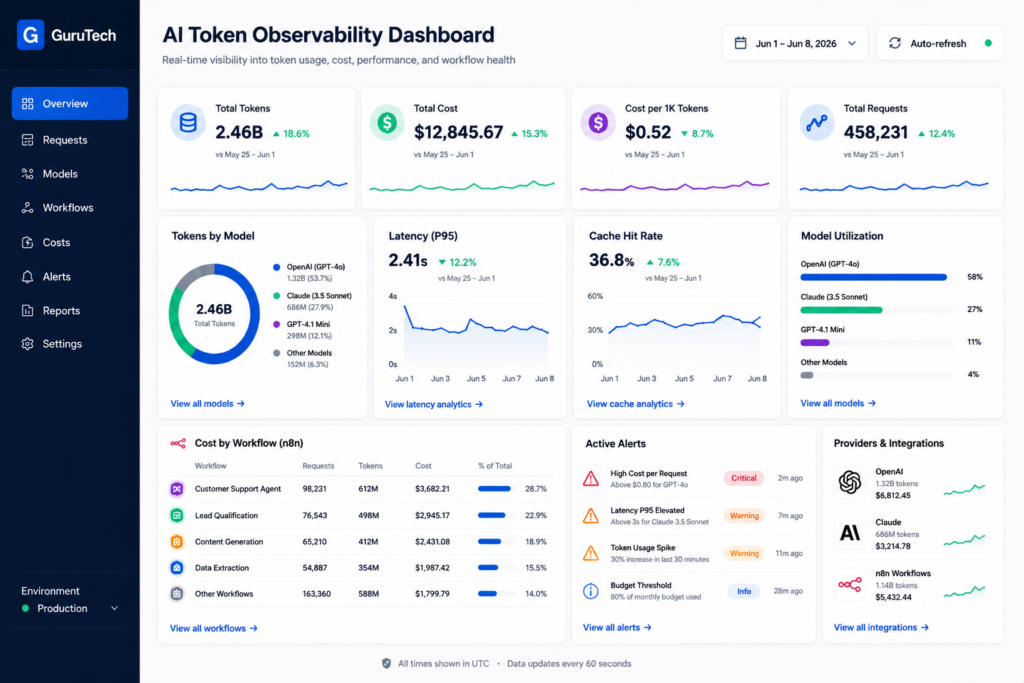Click the Budget Threshold info icon
This screenshot has width=1024, height=683.
pyautogui.click(x=590, y=591)
